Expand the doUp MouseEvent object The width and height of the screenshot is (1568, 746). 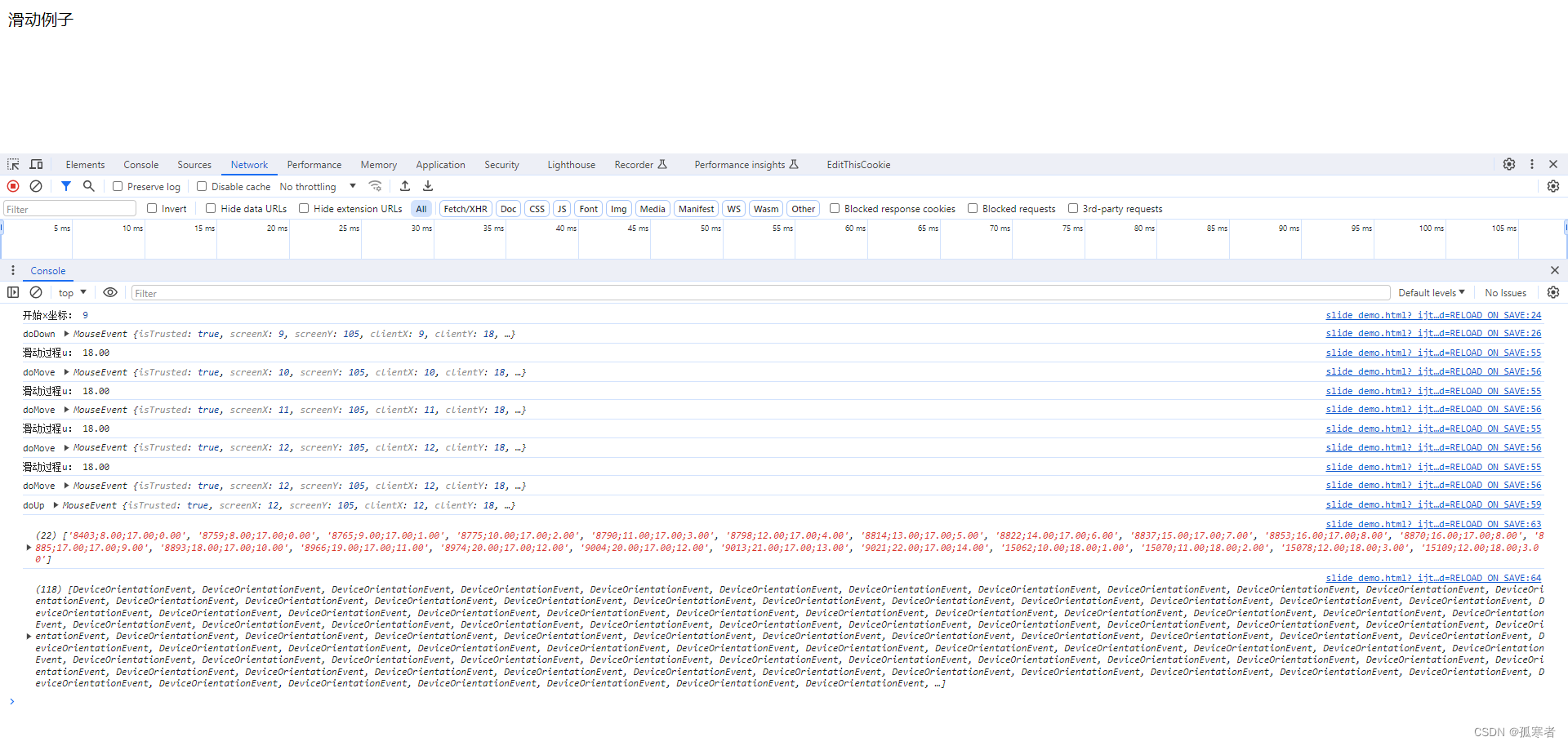pos(56,505)
